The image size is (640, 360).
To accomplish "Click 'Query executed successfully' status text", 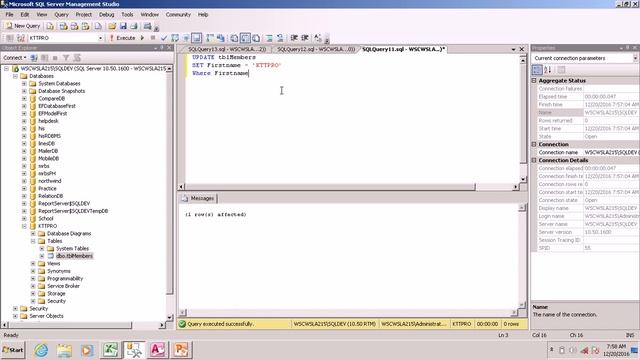I will (x=220, y=324).
